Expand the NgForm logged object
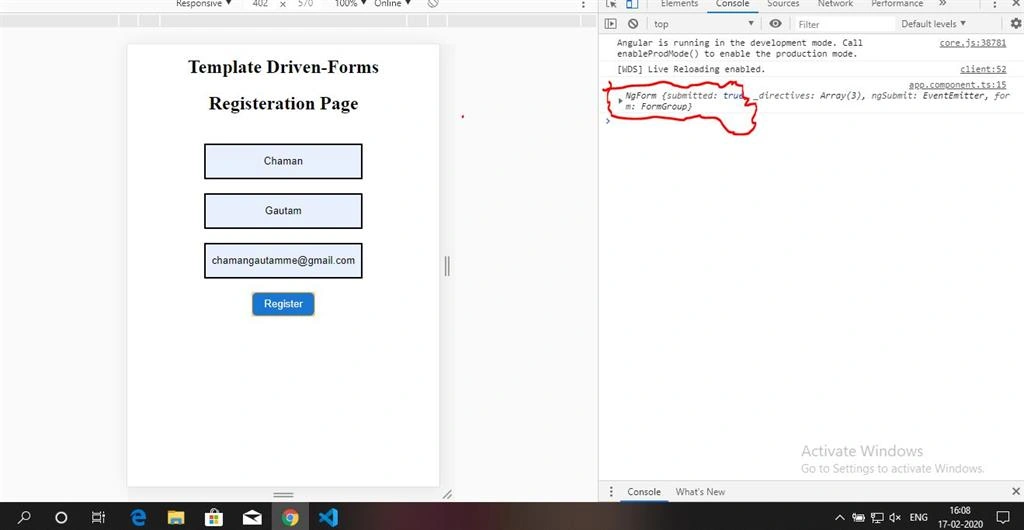 click(x=620, y=101)
